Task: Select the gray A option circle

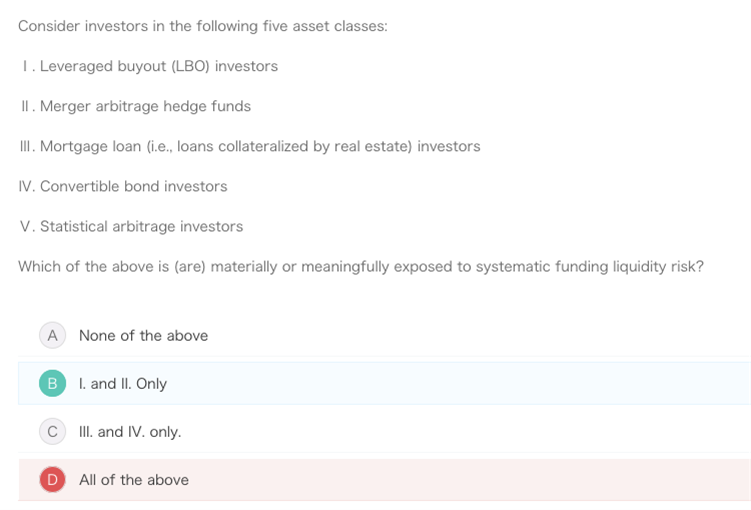Action: [x=52, y=335]
